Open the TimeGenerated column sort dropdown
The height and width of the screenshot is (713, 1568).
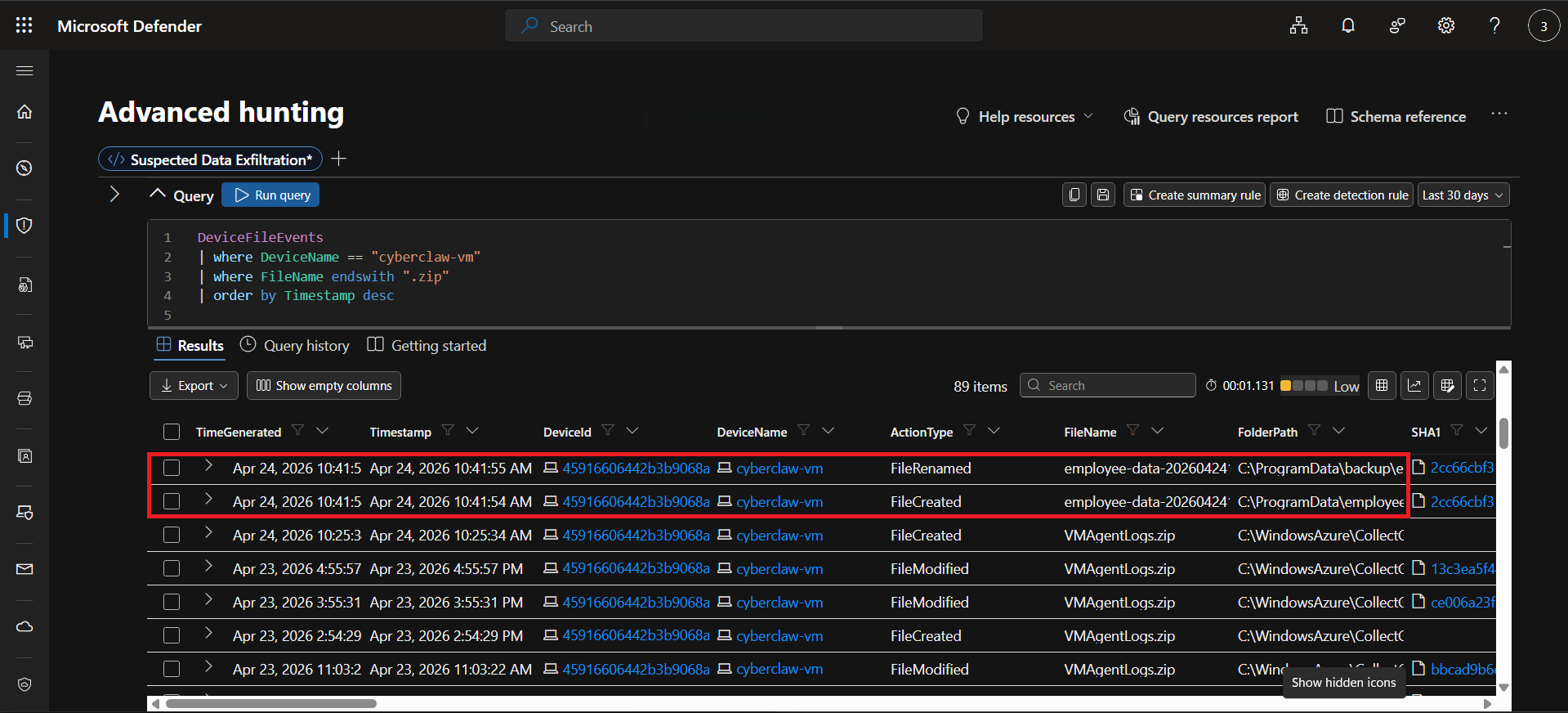322,431
